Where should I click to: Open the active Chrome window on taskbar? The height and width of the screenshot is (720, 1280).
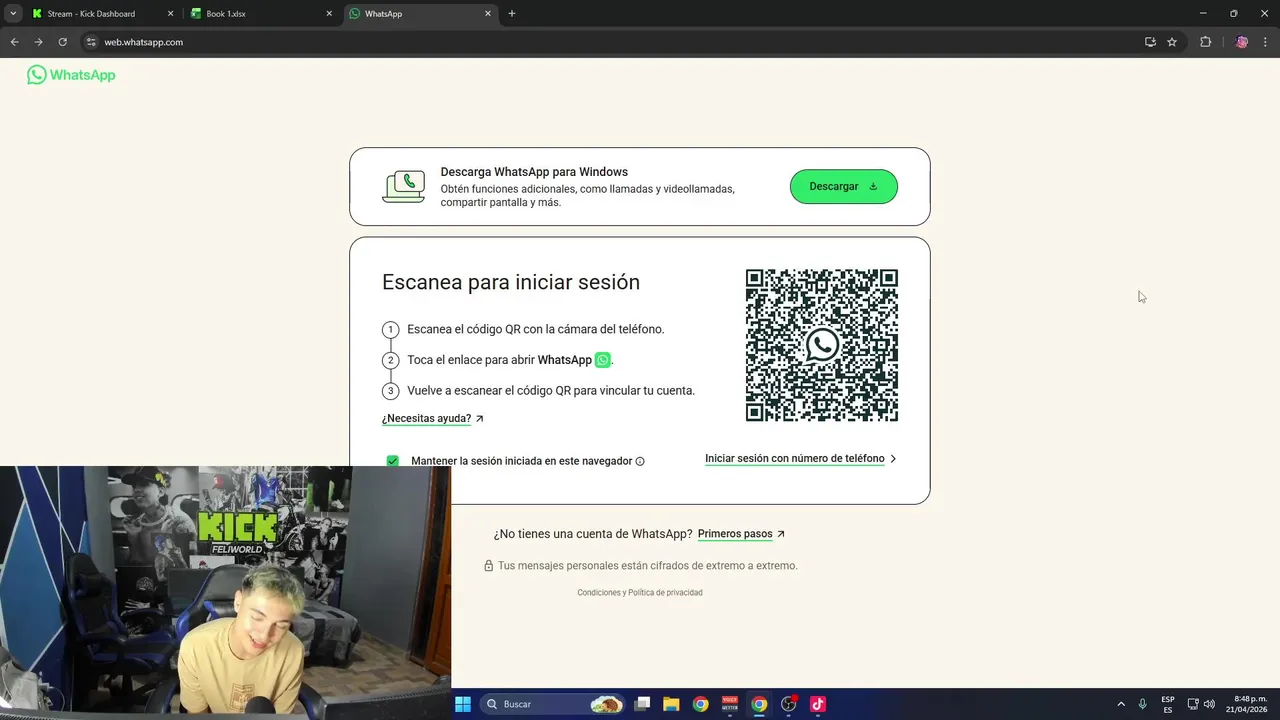pos(759,704)
